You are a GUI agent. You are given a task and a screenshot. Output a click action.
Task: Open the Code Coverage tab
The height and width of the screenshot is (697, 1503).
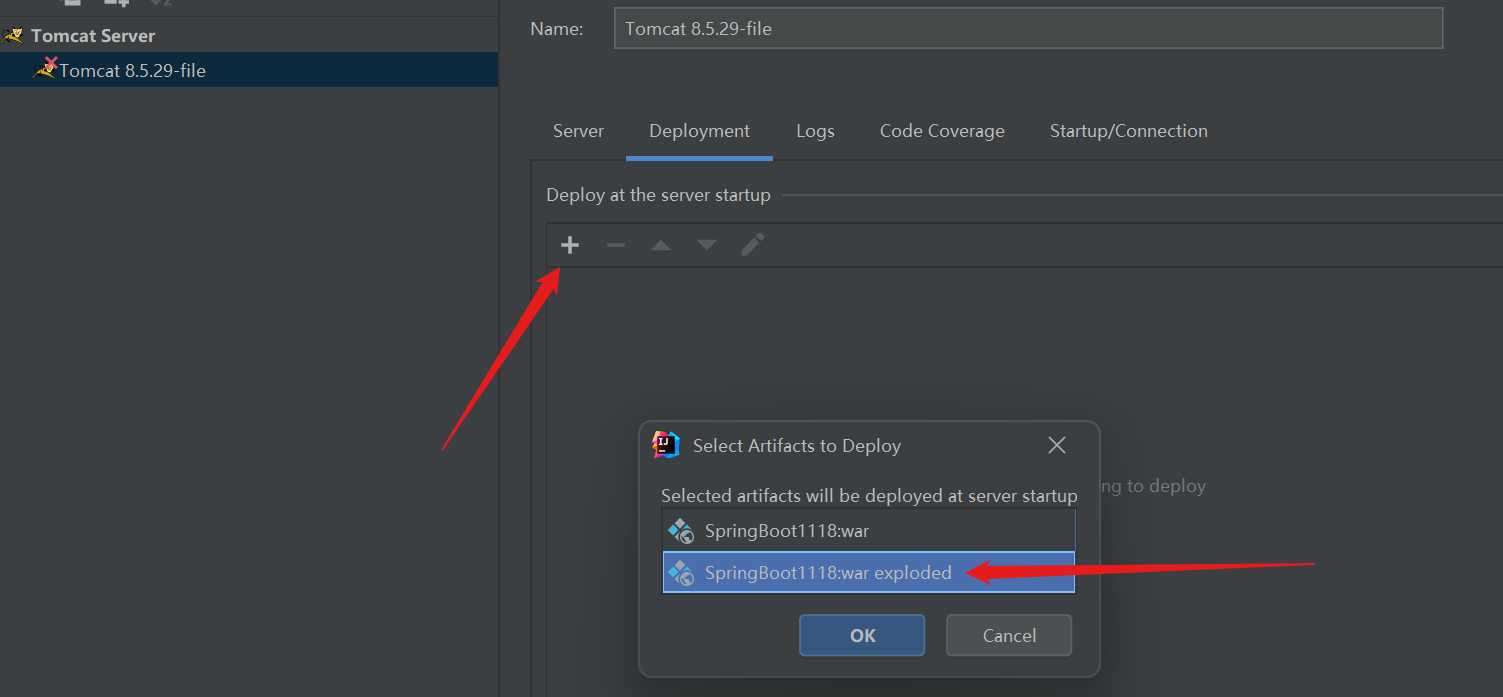[x=942, y=131]
